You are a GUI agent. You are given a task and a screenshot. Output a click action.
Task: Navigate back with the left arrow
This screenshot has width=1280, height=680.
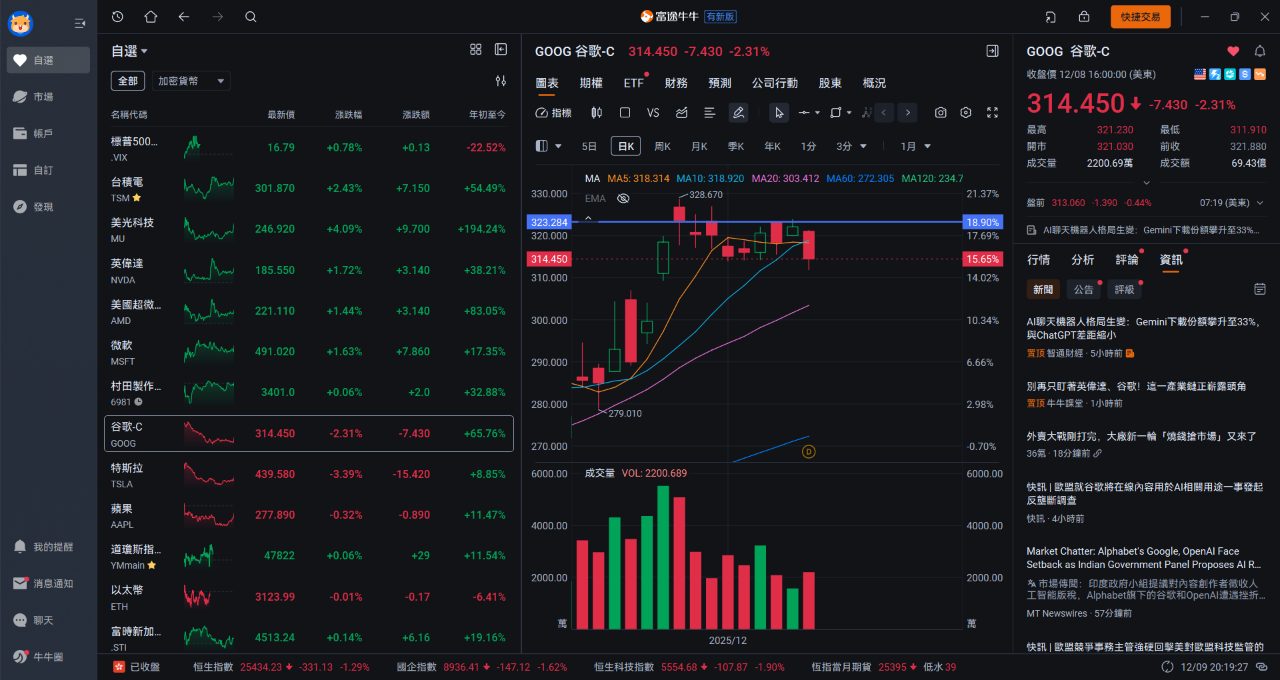coord(183,17)
